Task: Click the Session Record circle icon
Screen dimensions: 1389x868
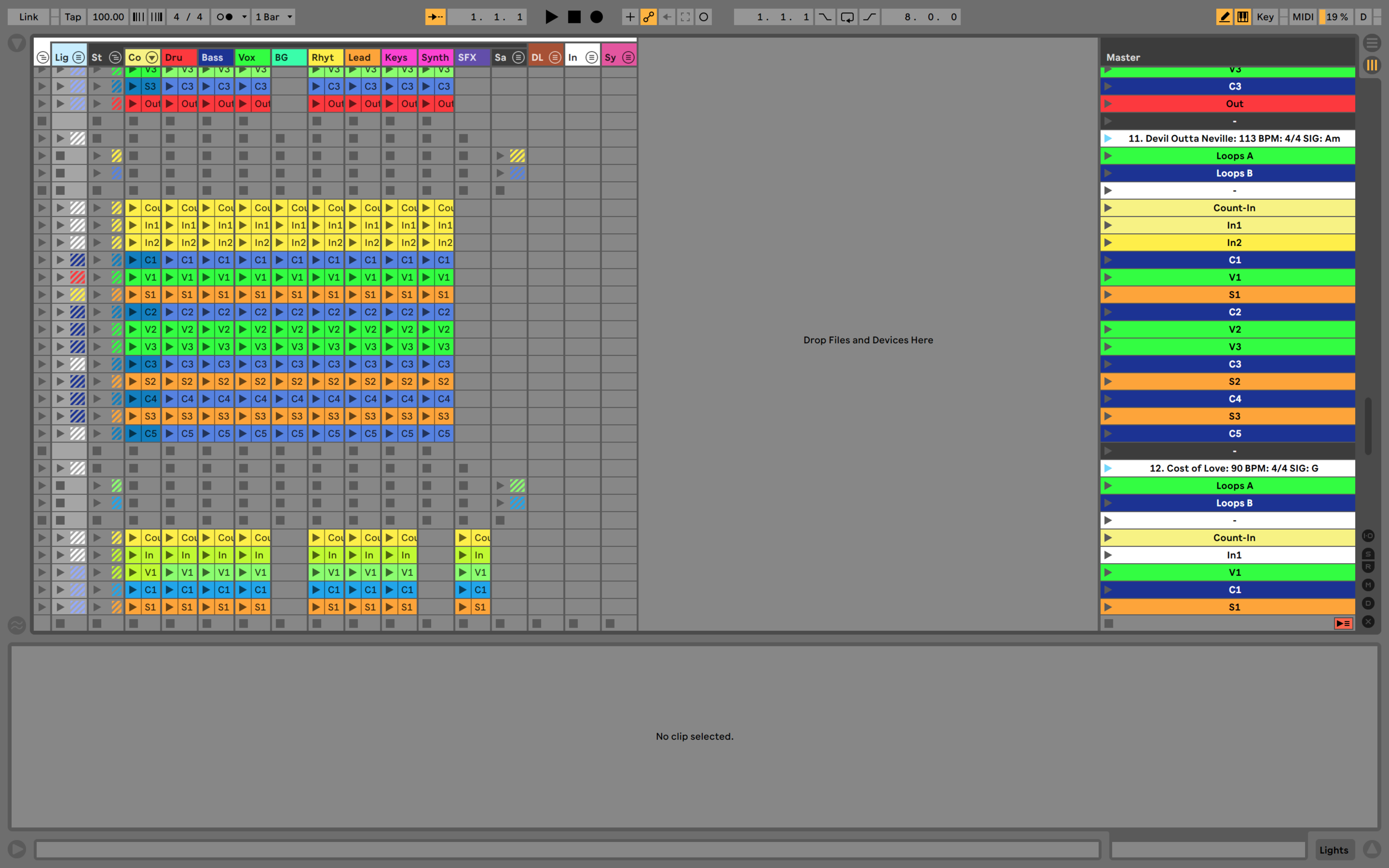Action: pos(703,17)
